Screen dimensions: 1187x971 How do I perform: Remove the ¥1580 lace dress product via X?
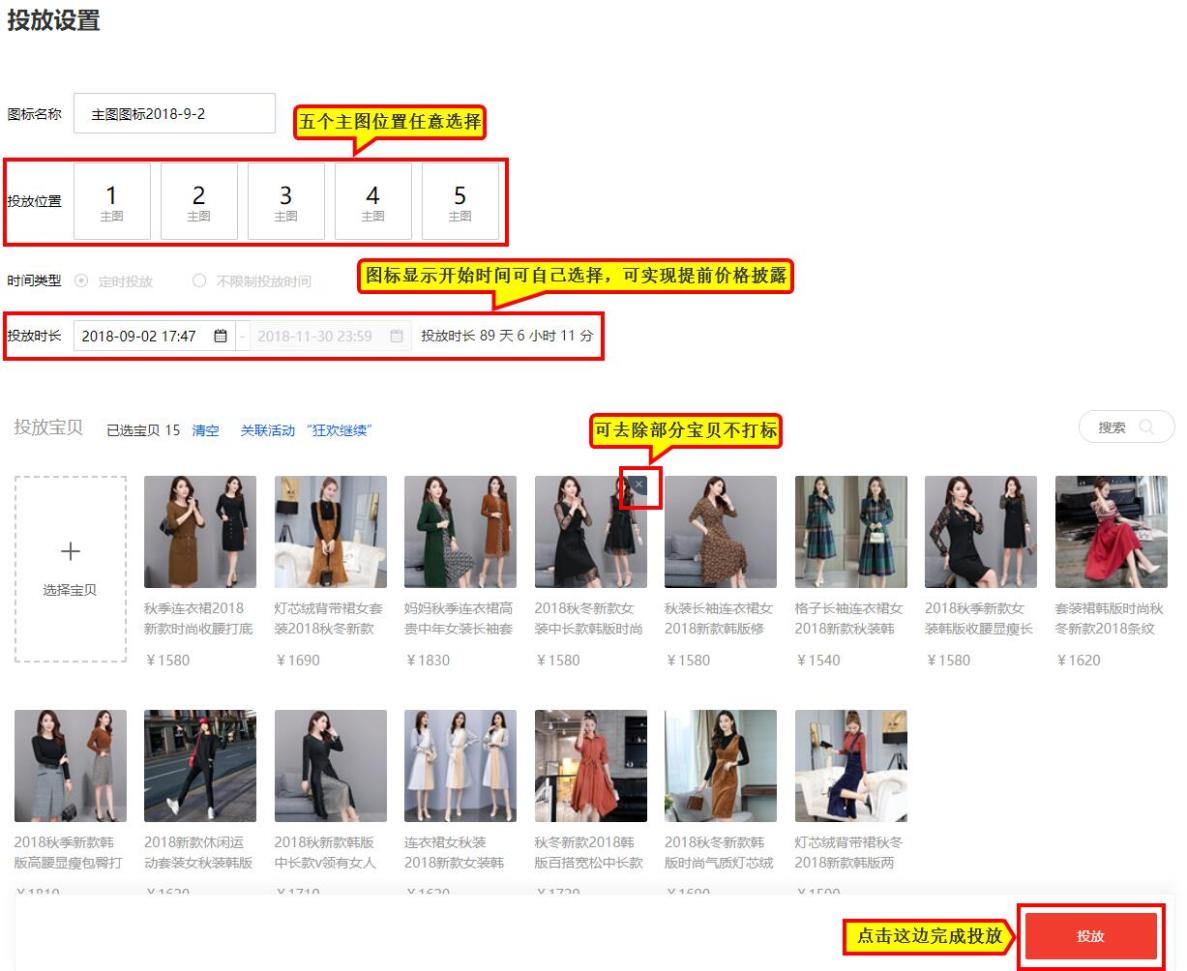[x=639, y=484]
